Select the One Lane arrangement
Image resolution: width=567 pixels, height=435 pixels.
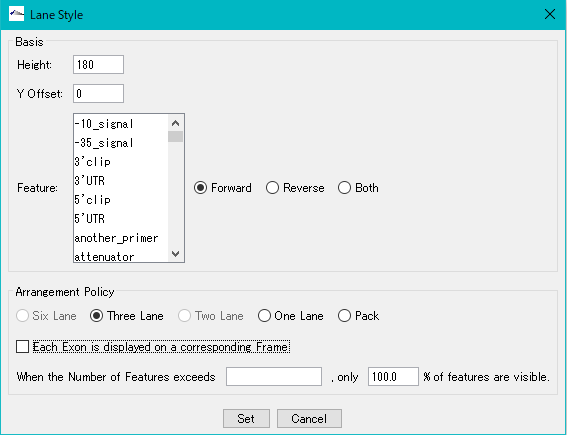pyautogui.click(x=290, y=316)
